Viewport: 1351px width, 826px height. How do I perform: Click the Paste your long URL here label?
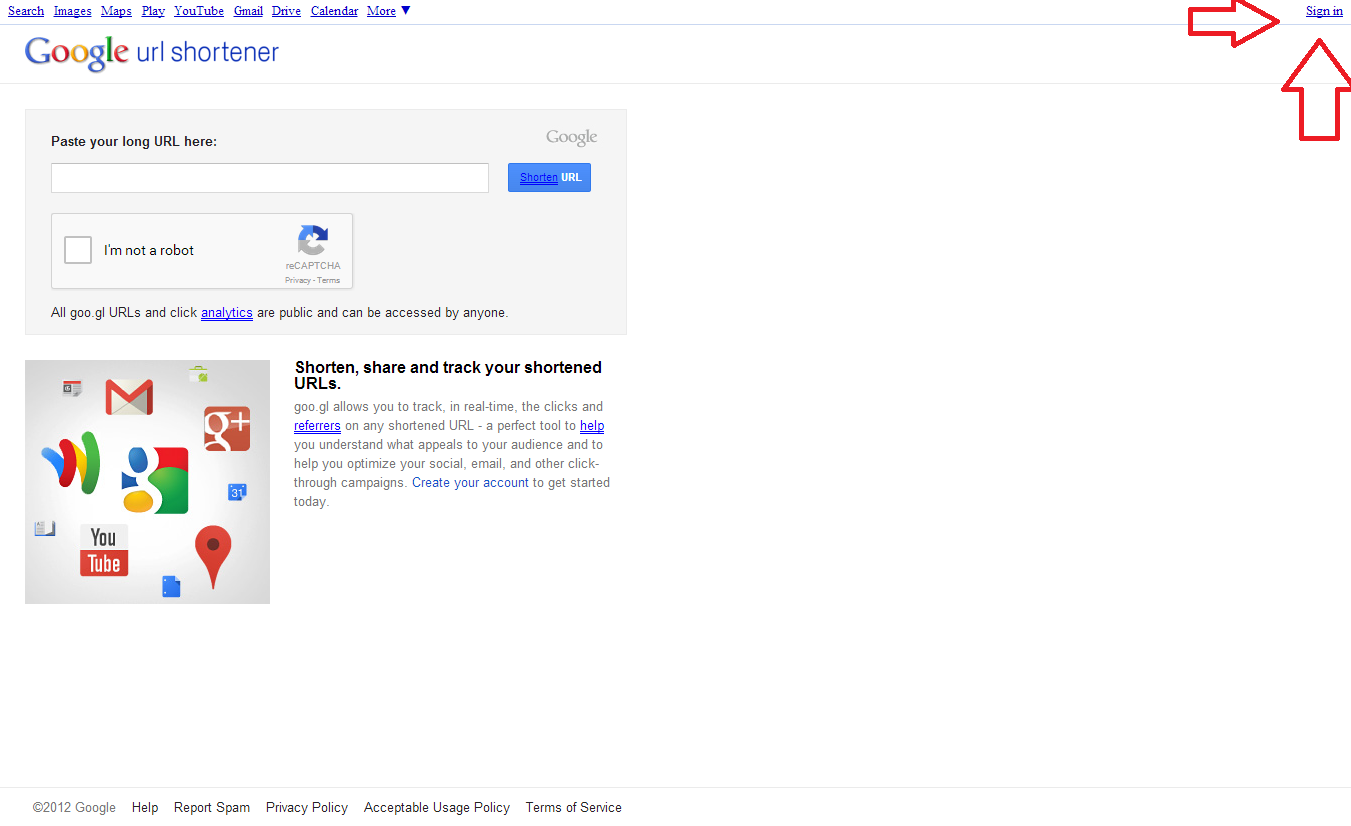134,142
